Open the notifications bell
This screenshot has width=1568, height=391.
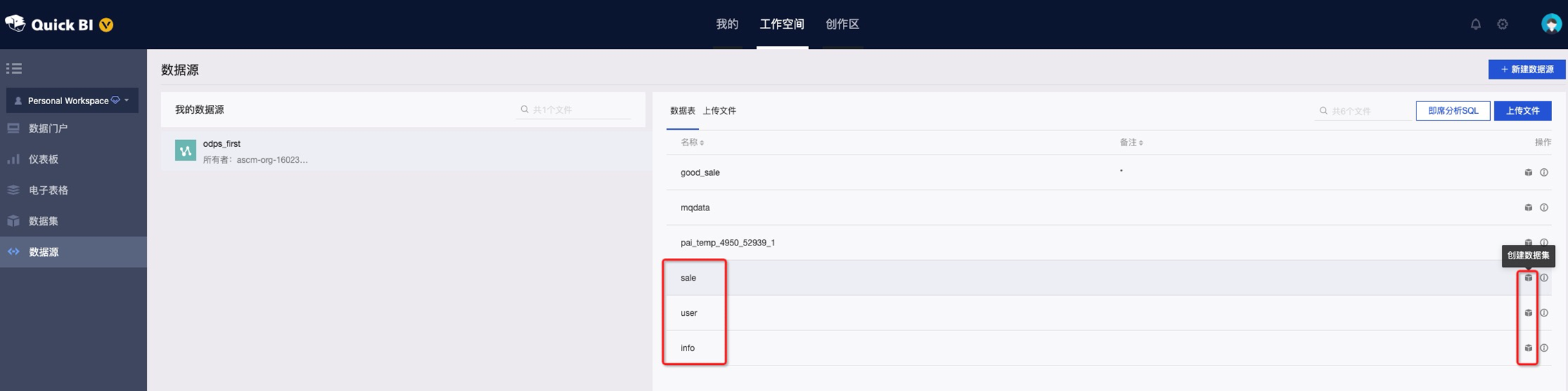coord(1476,24)
